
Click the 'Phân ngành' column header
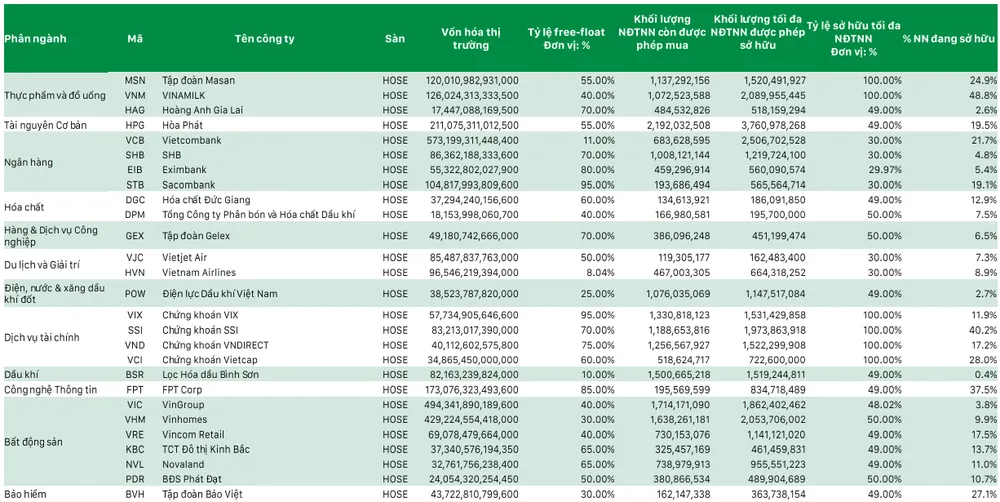click(35, 39)
